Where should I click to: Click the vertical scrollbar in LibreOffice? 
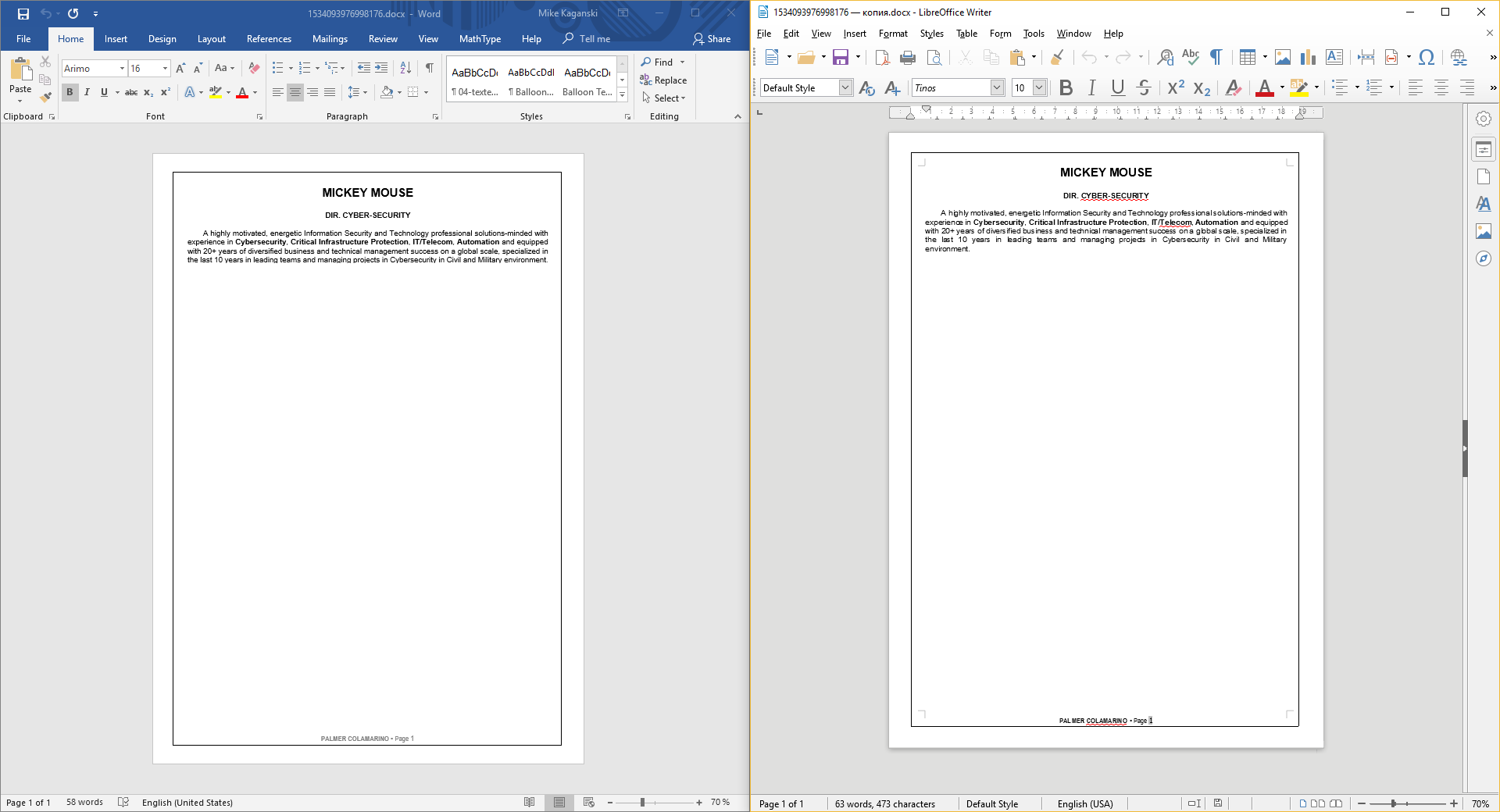[1464, 449]
